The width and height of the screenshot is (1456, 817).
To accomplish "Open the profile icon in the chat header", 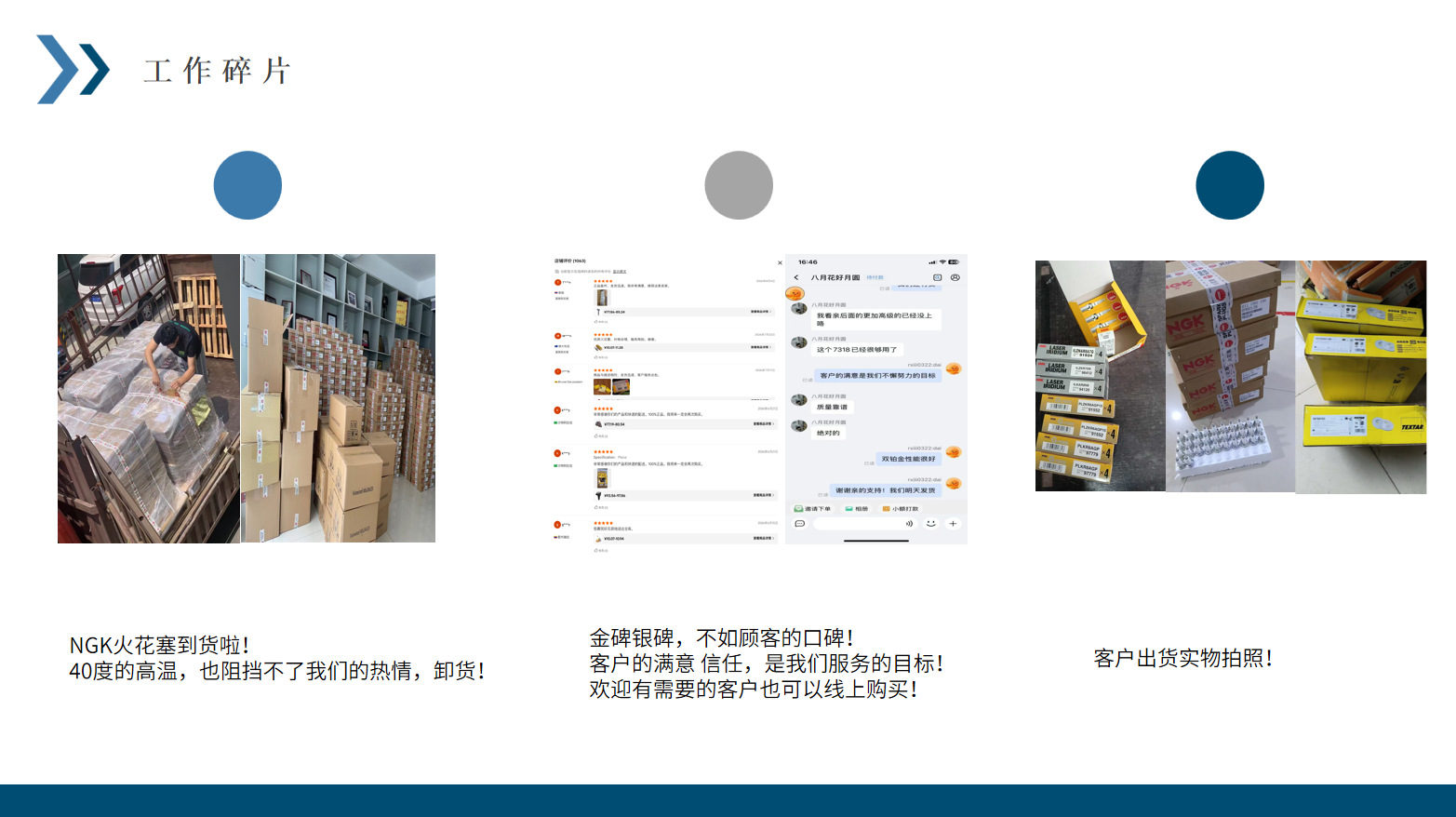I will click(x=955, y=277).
